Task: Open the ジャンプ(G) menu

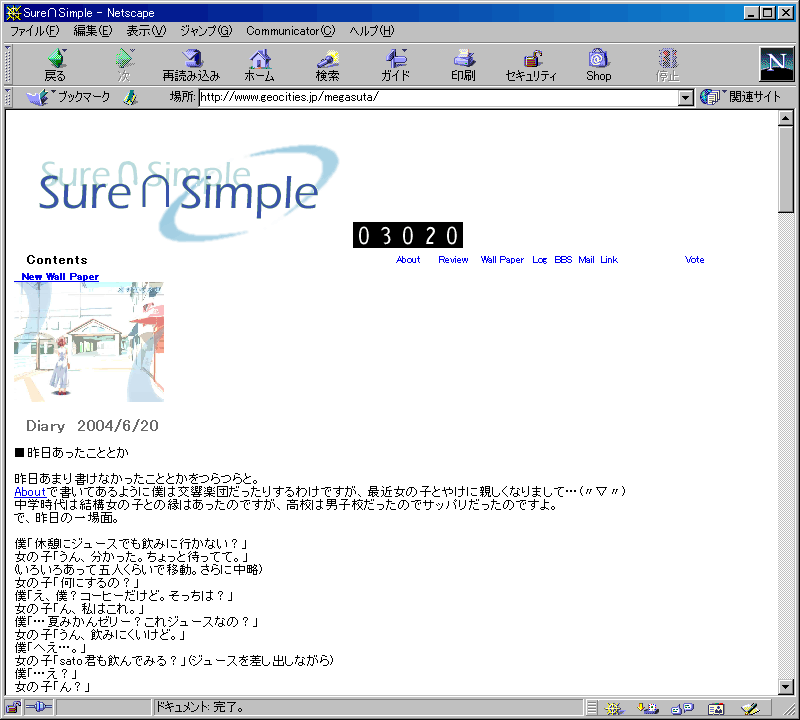Action: click(x=206, y=31)
